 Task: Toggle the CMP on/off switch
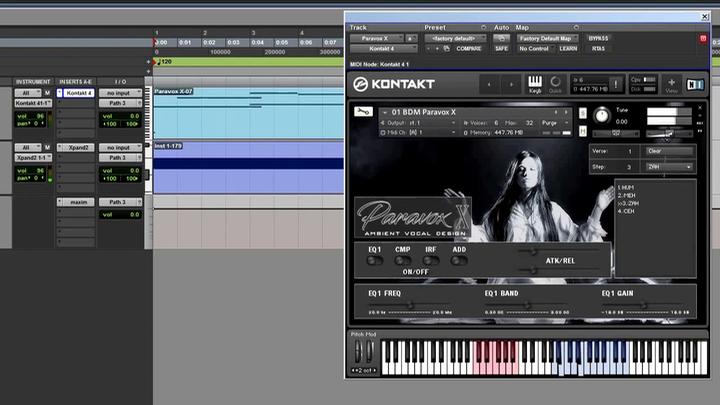coord(402,261)
